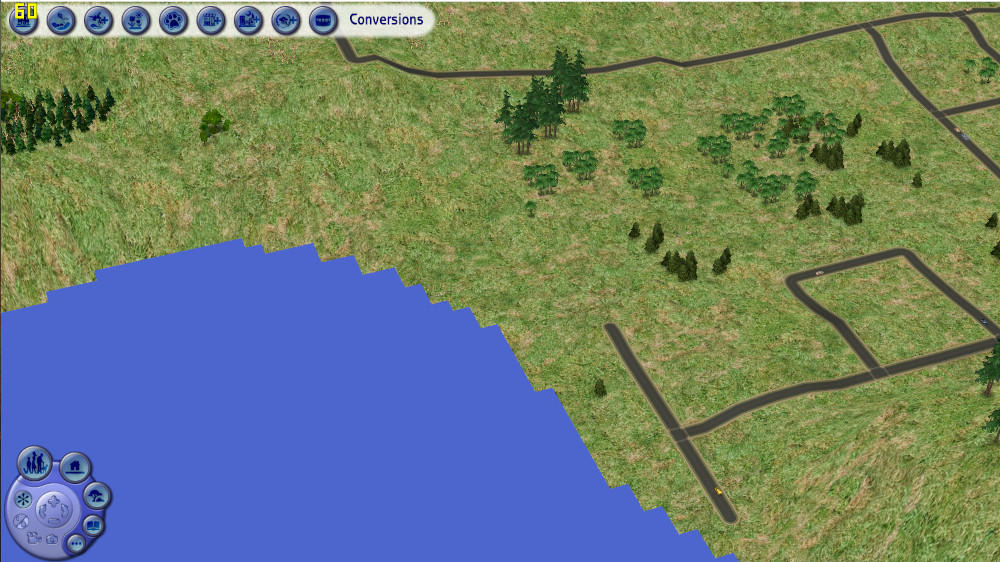The width and height of the screenshot is (1000, 562).
Task: Open the options three-dots button
Action: [77, 544]
